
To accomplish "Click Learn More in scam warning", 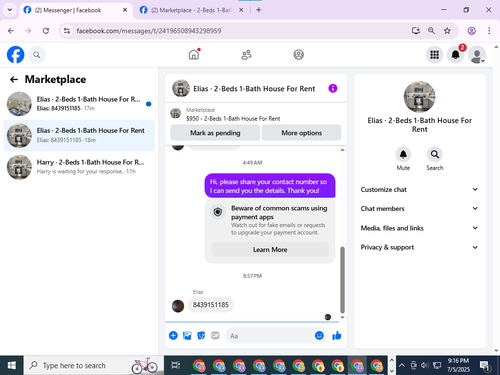I will pos(270,249).
